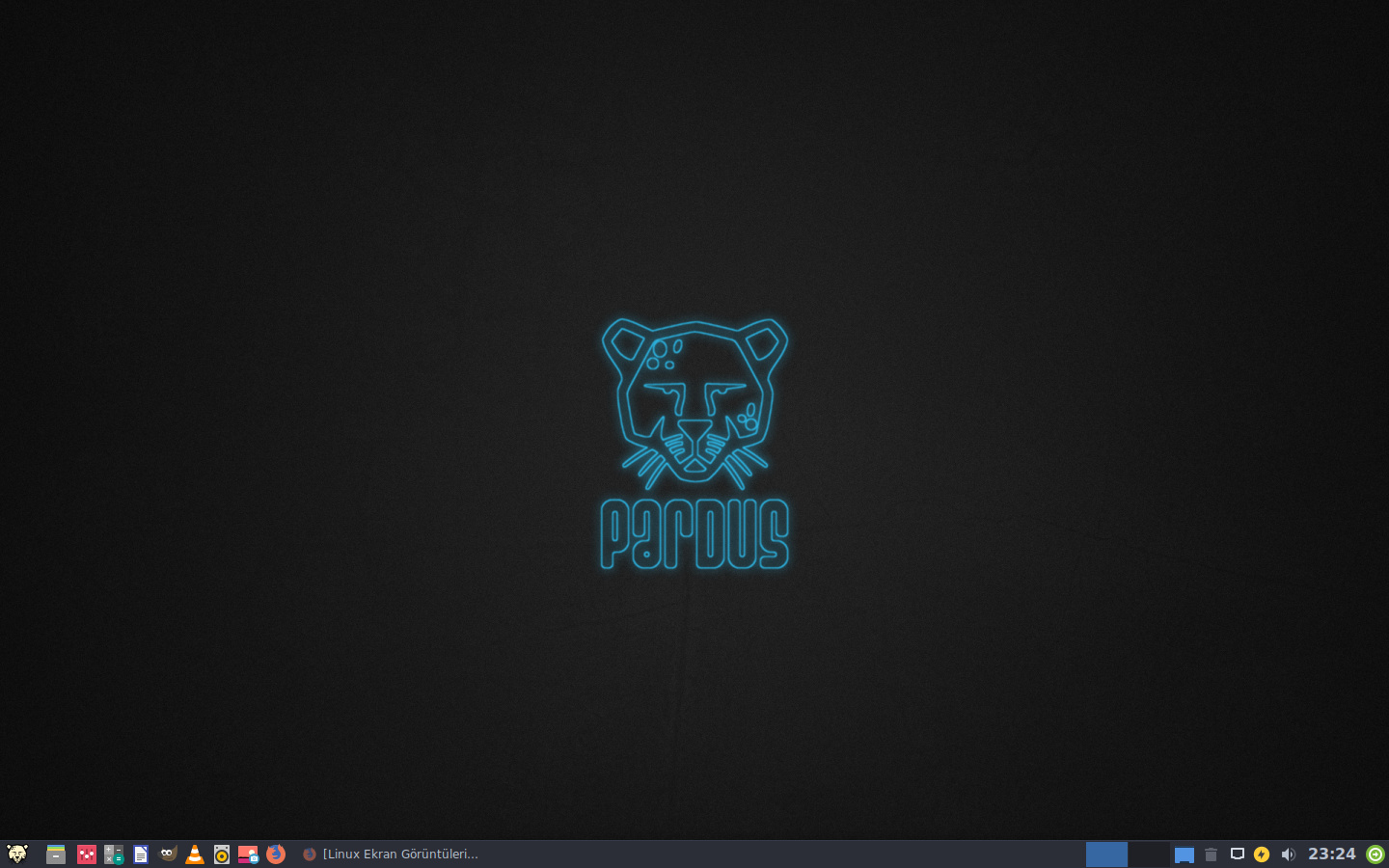Open the trash bin in the panel

pyautogui.click(x=1212, y=854)
